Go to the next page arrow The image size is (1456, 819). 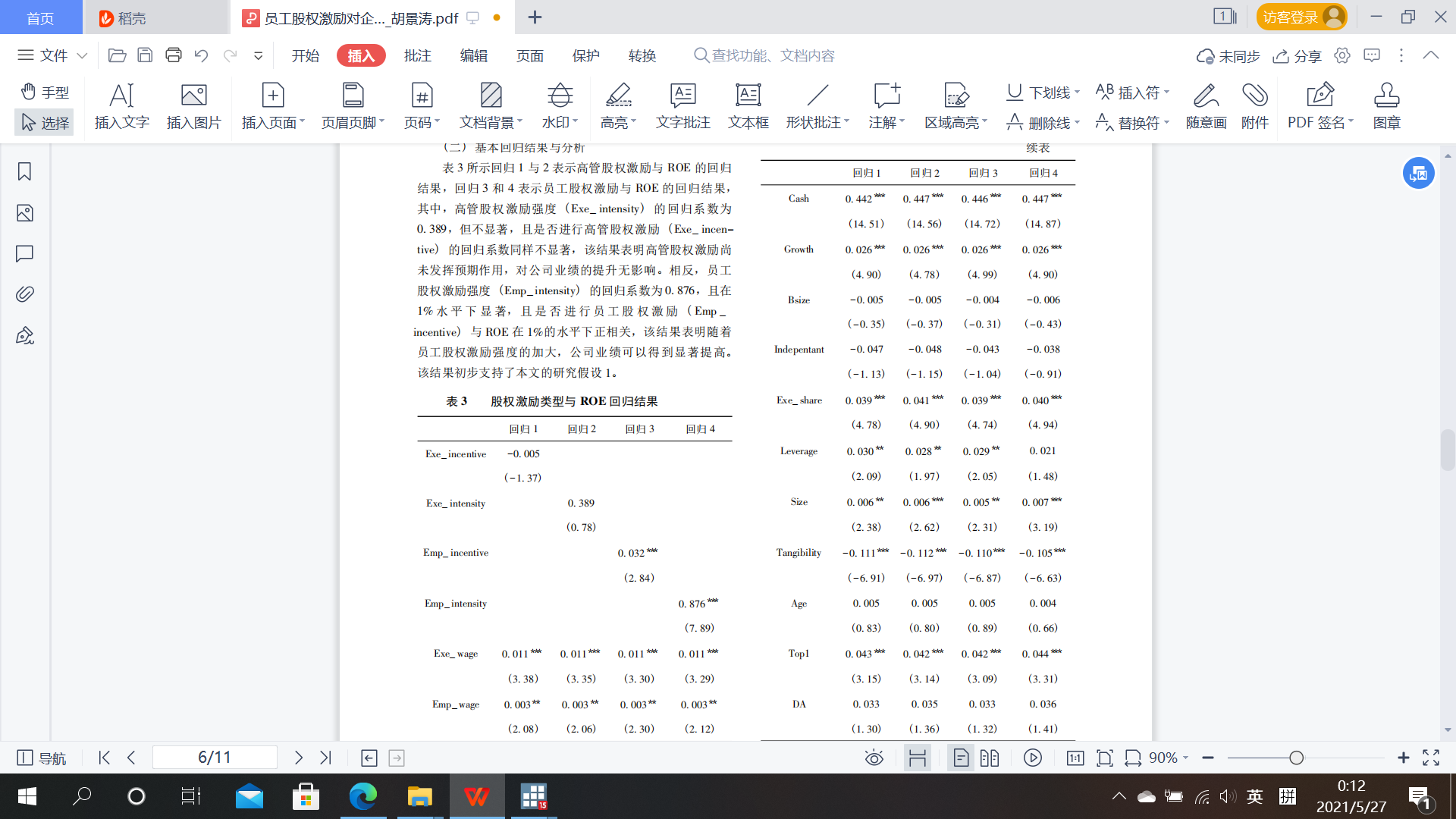[298, 758]
